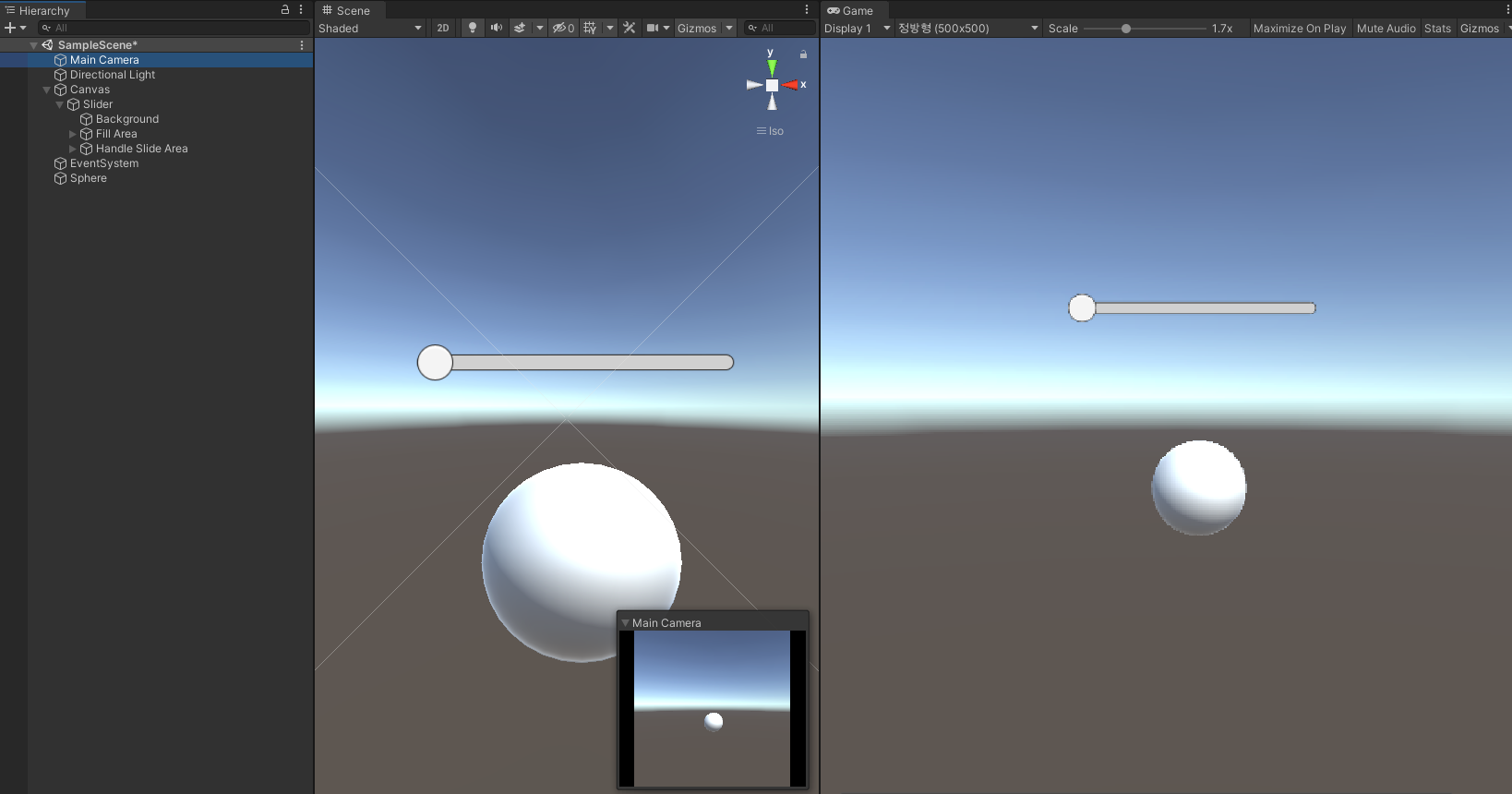This screenshot has height=794, width=1512.
Task: Click the red X axis gizmo cone
Action: tap(790, 85)
